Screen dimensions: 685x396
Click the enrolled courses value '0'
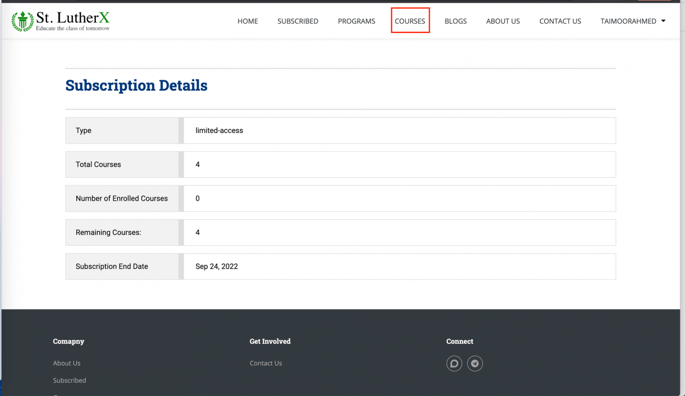[x=197, y=198]
